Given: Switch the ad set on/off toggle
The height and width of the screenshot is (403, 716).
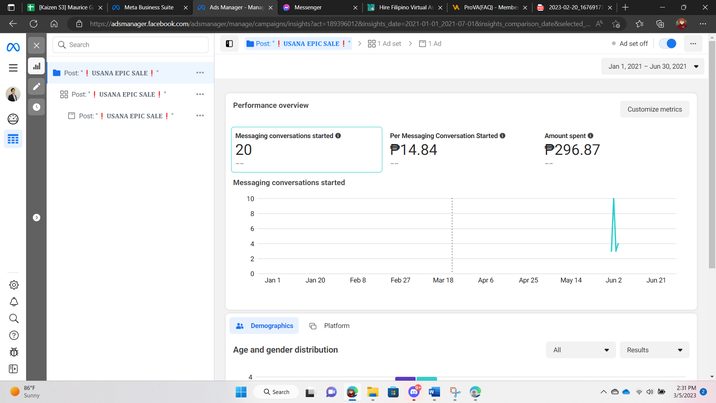Looking at the screenshot, I should pyautogui.click(x=668, y=44).
